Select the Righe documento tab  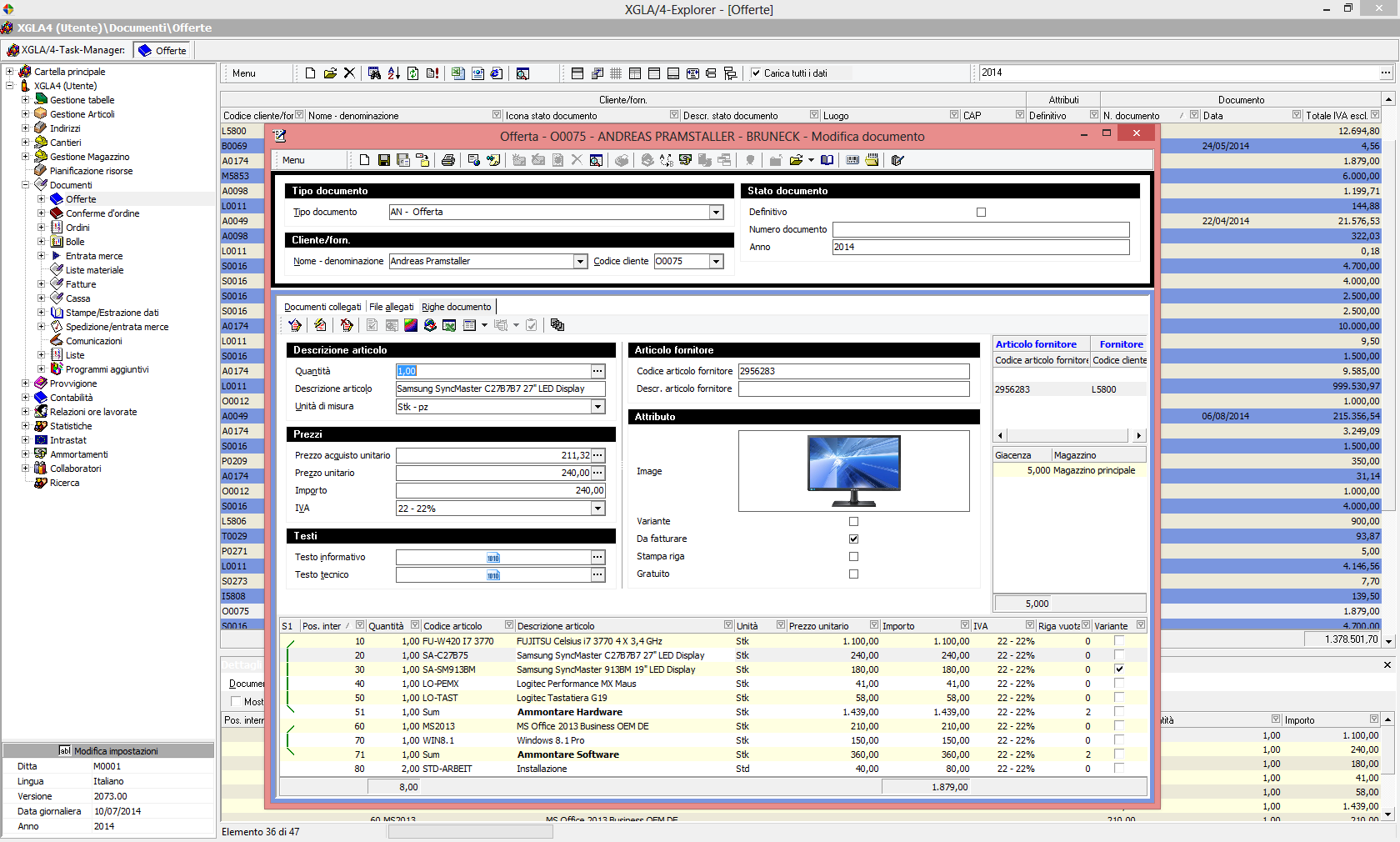457,307
